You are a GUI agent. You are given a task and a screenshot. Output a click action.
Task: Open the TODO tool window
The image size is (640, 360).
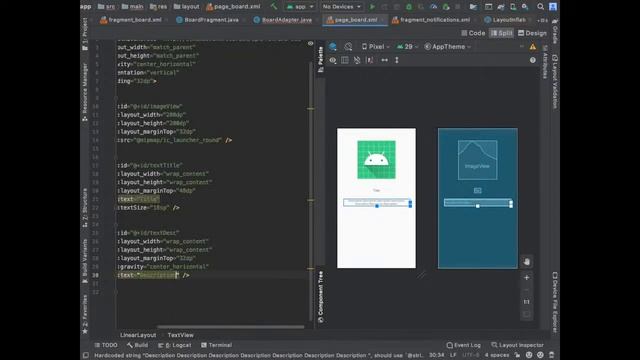(106, 345)
